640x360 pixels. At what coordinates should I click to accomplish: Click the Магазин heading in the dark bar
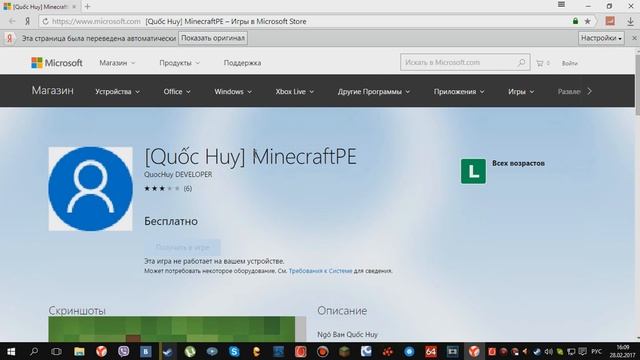click(53, 91)
